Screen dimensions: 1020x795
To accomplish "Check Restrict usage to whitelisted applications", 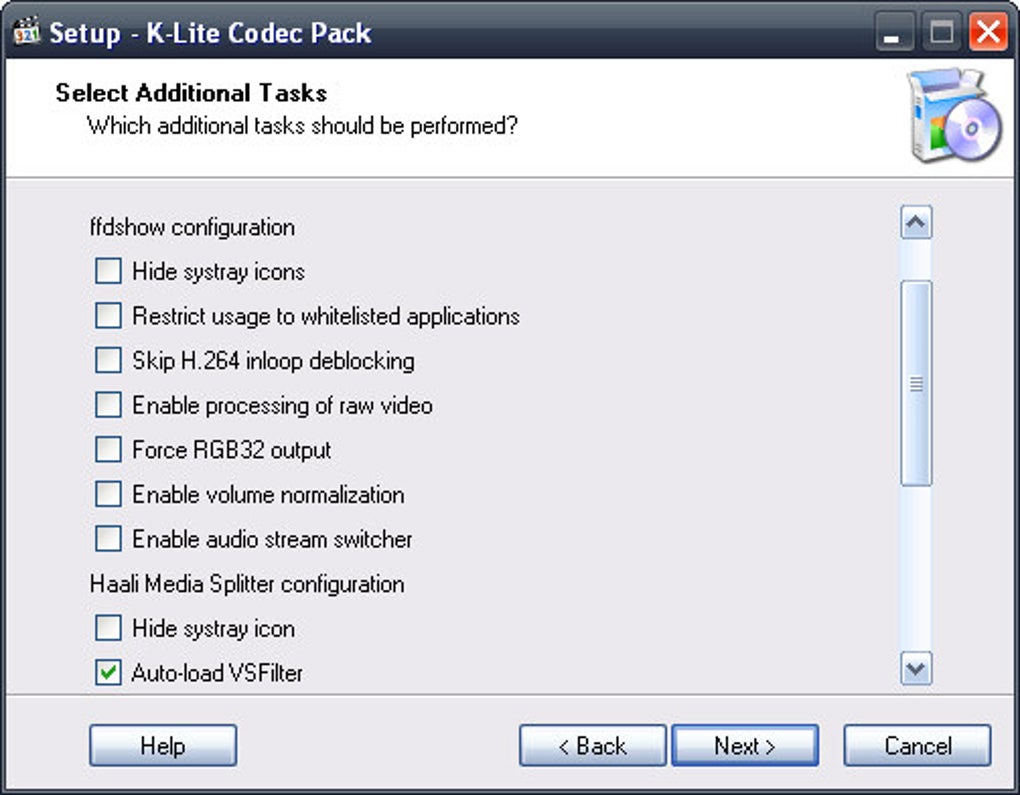I will 108,316.
